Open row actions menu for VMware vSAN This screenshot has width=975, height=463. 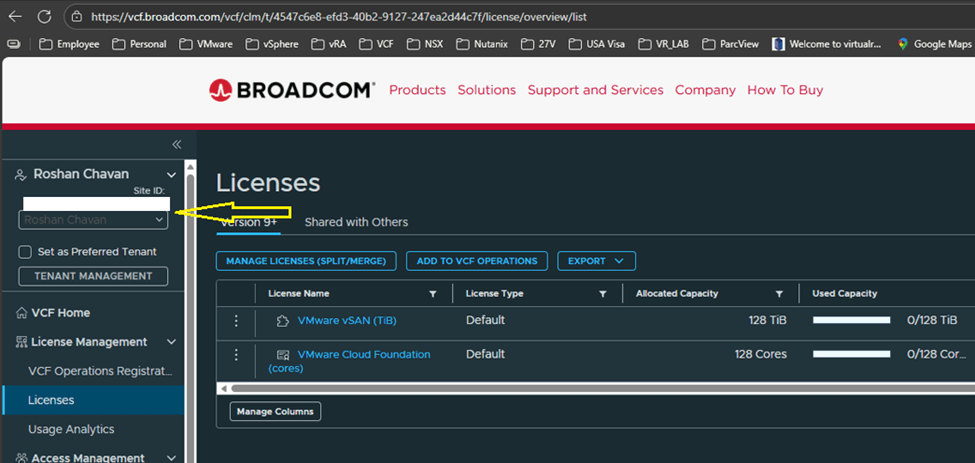pyautogui.click(x=237, y=321)
